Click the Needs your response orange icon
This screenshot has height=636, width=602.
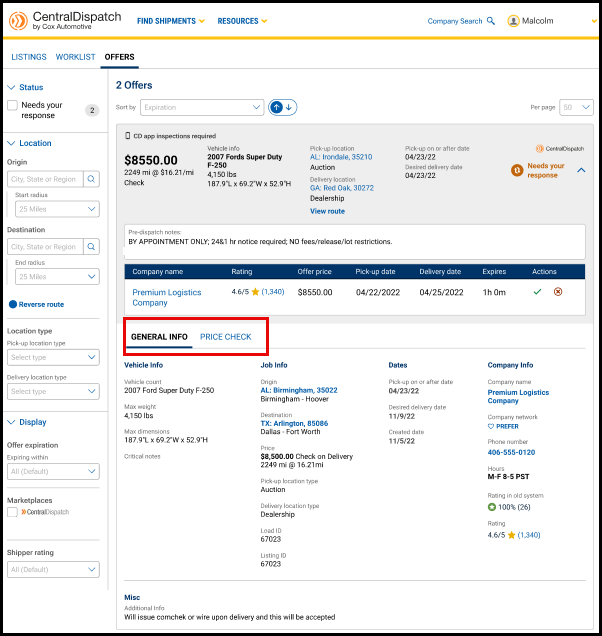(517, 170)
